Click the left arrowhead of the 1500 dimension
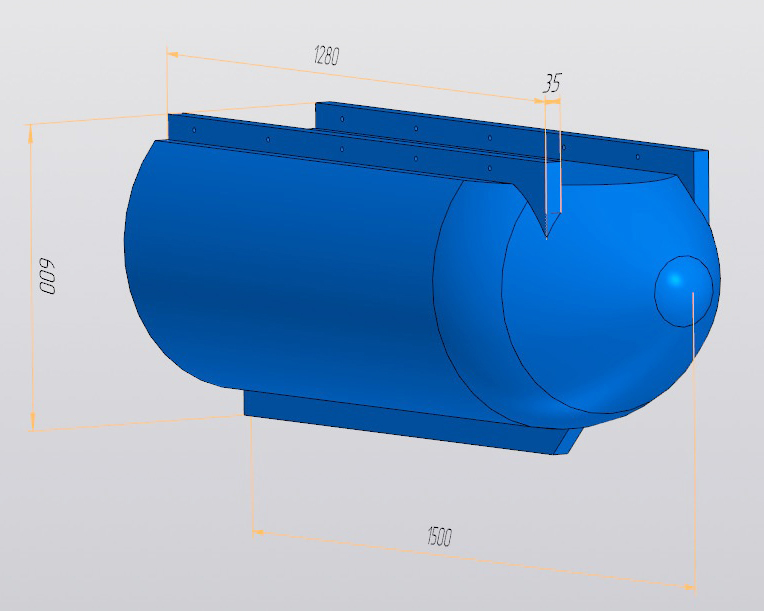The image size is (764, 611). pos(258,532)
